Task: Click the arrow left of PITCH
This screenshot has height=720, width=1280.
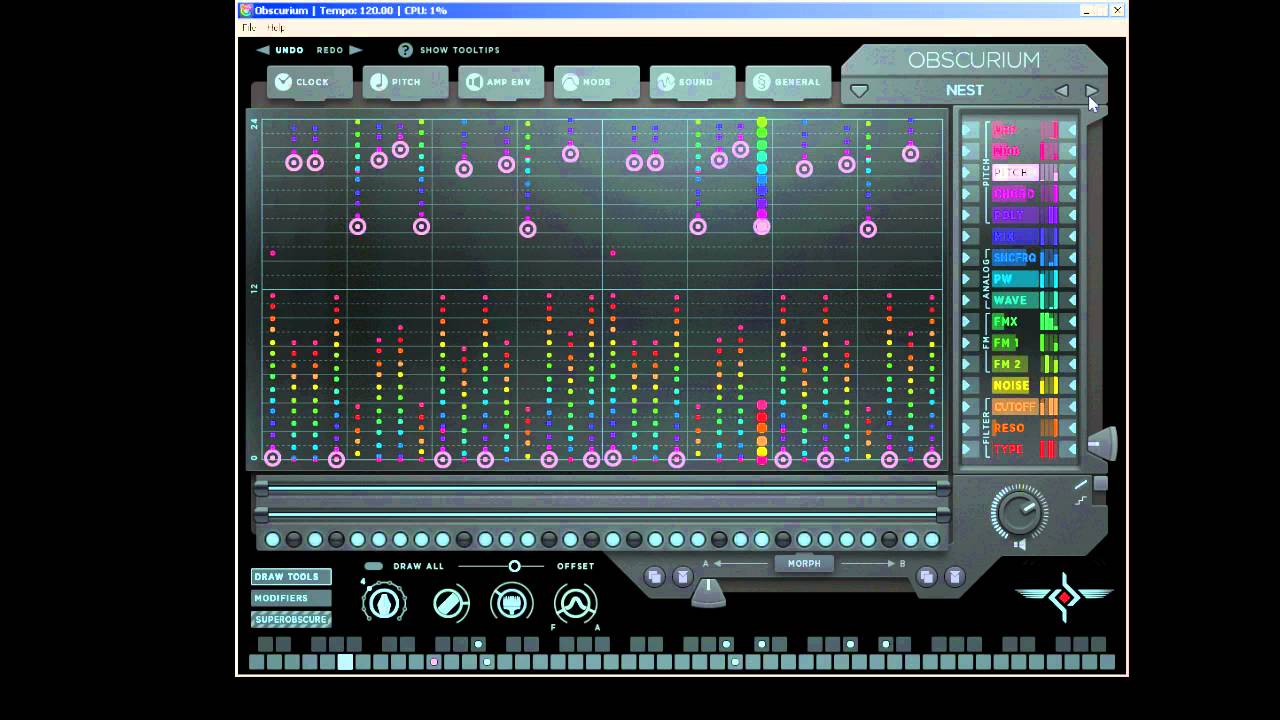Action: tap(969, 172)
